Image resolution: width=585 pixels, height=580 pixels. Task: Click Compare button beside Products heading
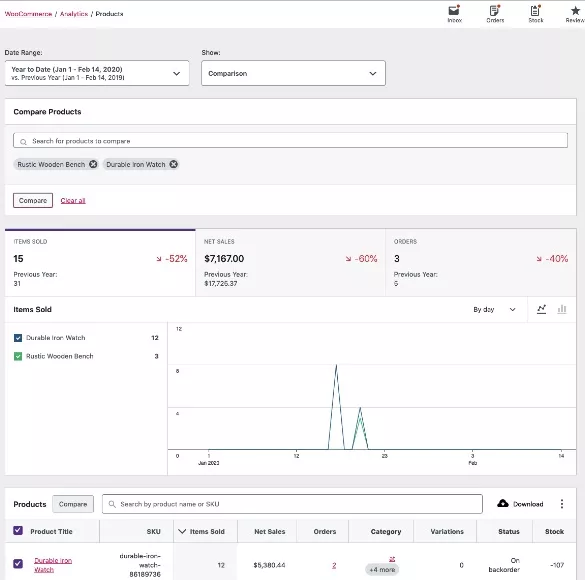[x=73, y=504]
